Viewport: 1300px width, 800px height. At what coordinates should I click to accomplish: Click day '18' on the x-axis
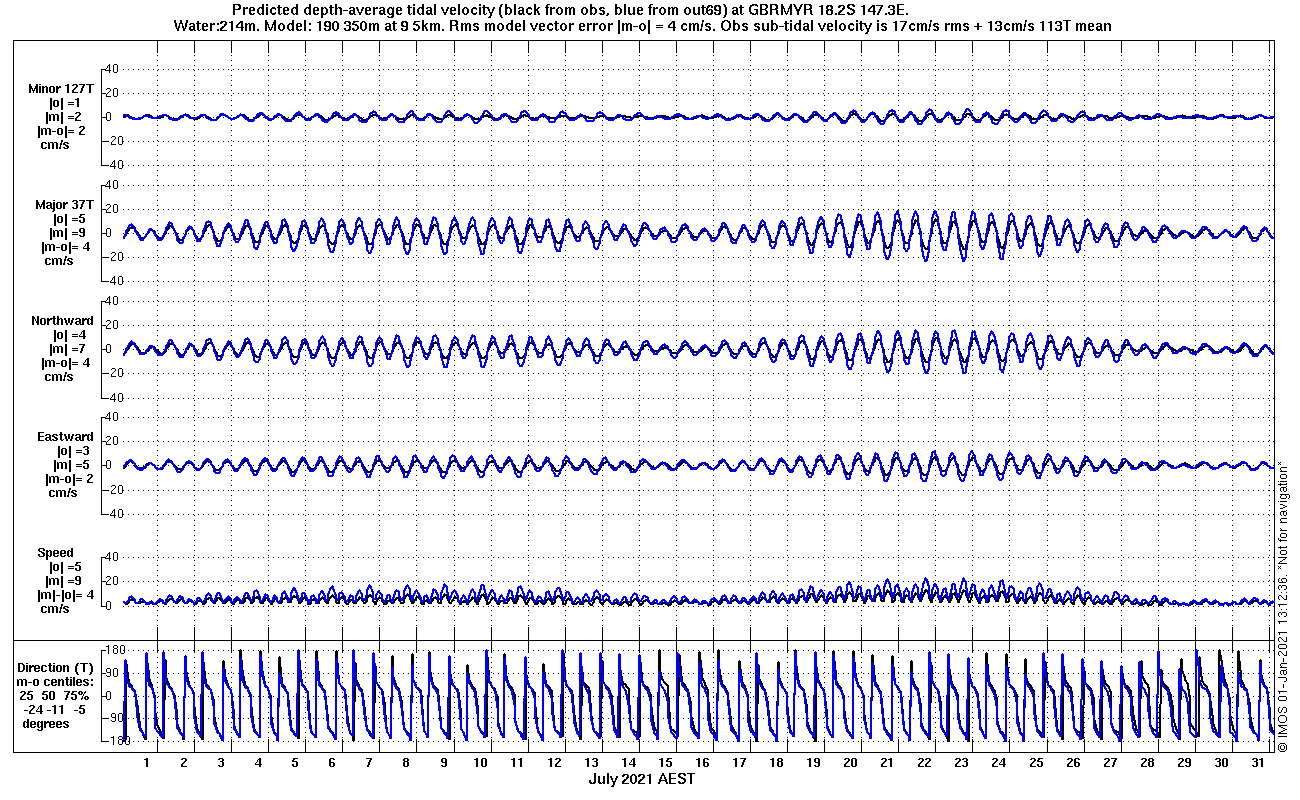point(776,763)
